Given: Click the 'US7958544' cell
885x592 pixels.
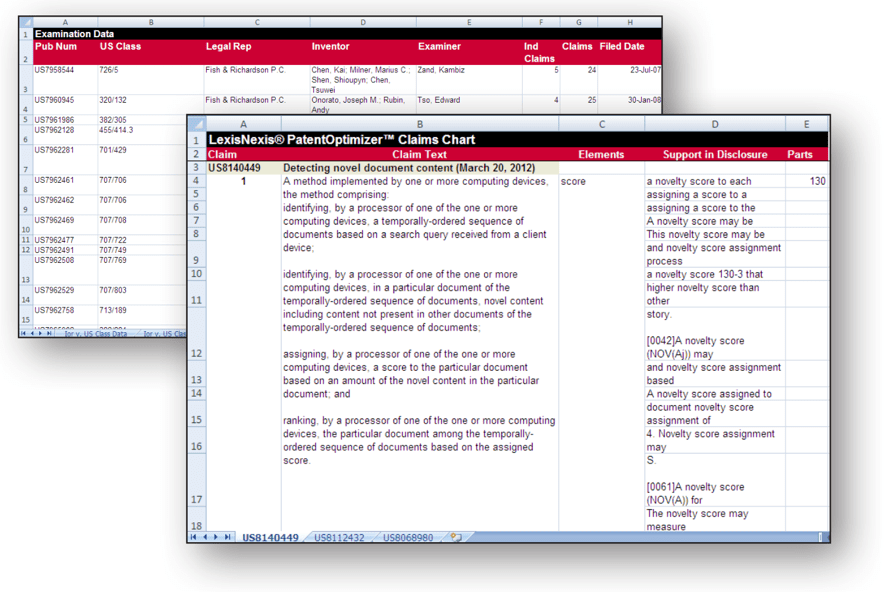Looking at the screenshot, I should pyautogui.click(x=65, y=80).
